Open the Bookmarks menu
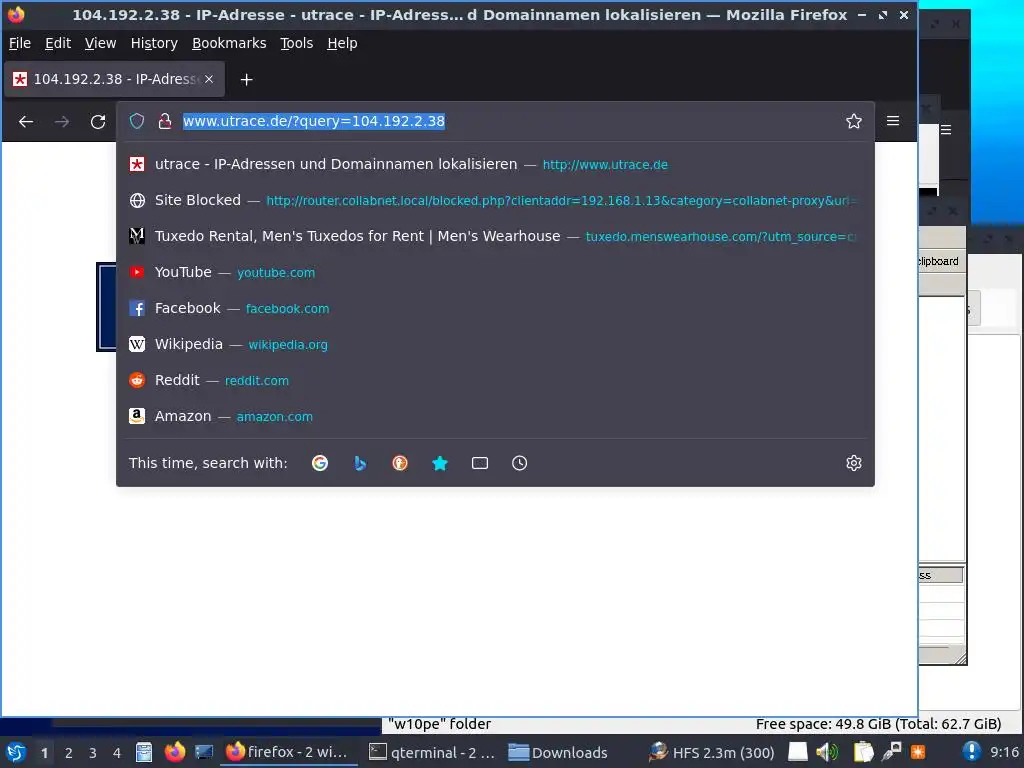 [x=229, y=43]
